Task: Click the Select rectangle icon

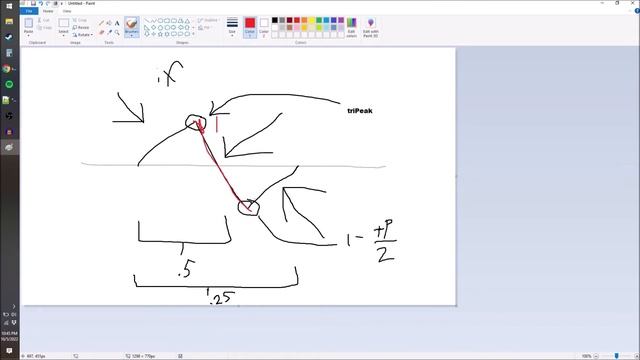Action: (63, 23)
